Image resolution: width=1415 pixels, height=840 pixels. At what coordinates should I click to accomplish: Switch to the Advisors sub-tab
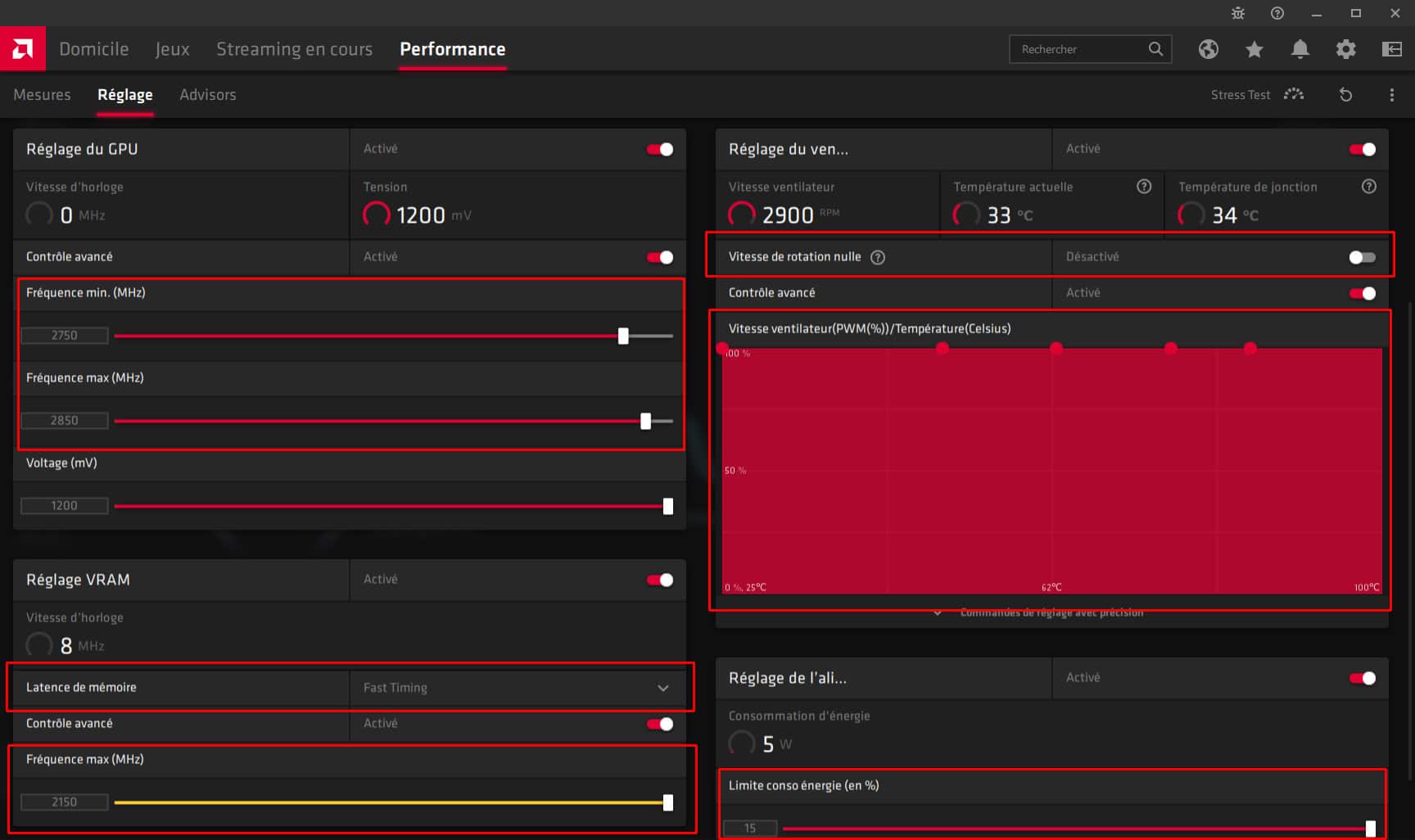point(207,95)
